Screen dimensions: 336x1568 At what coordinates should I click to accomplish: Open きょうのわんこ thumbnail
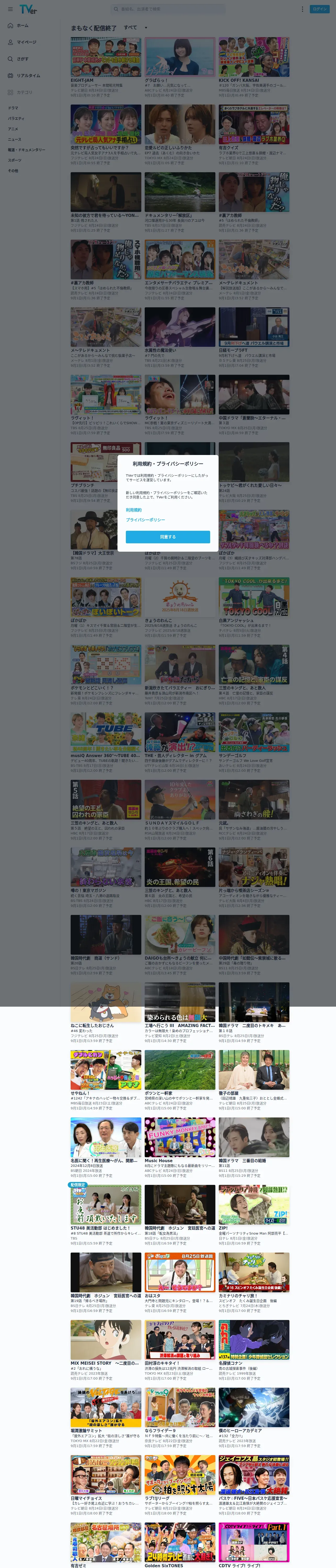point(180,597)
